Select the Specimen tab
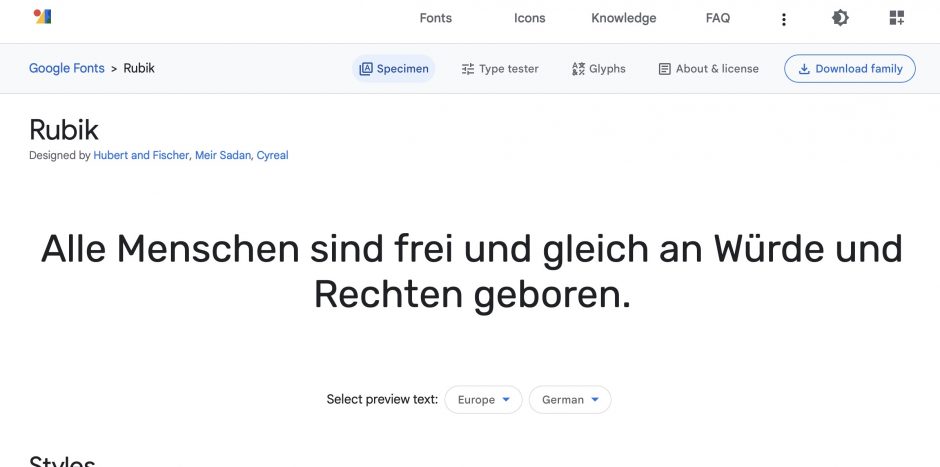Image resolution: width=940 pixels, height=467 pixels. click(x=393, y=69)
